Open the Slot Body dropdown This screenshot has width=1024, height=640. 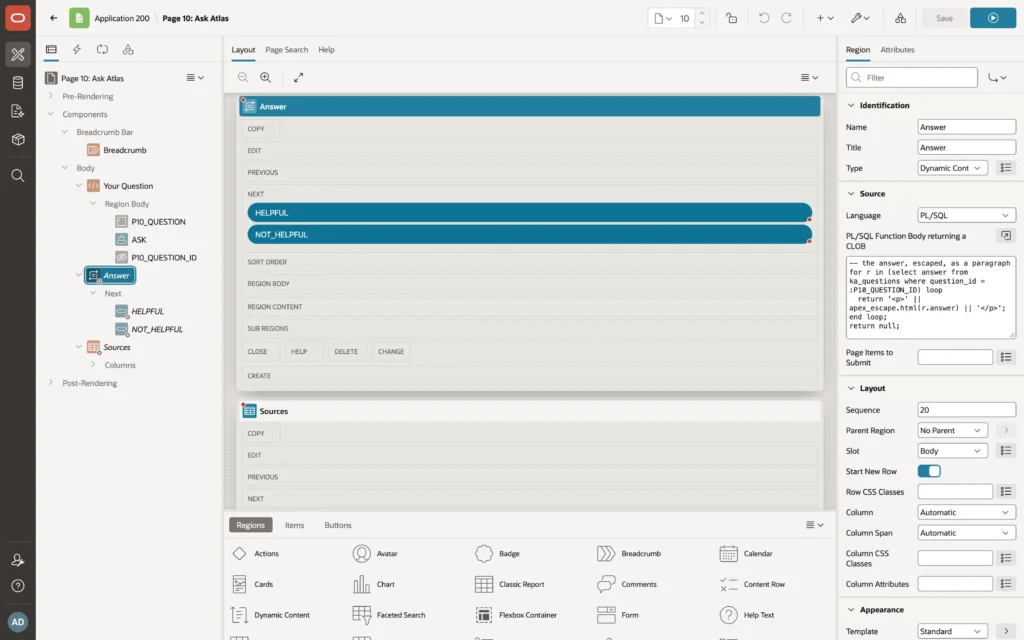952,451
